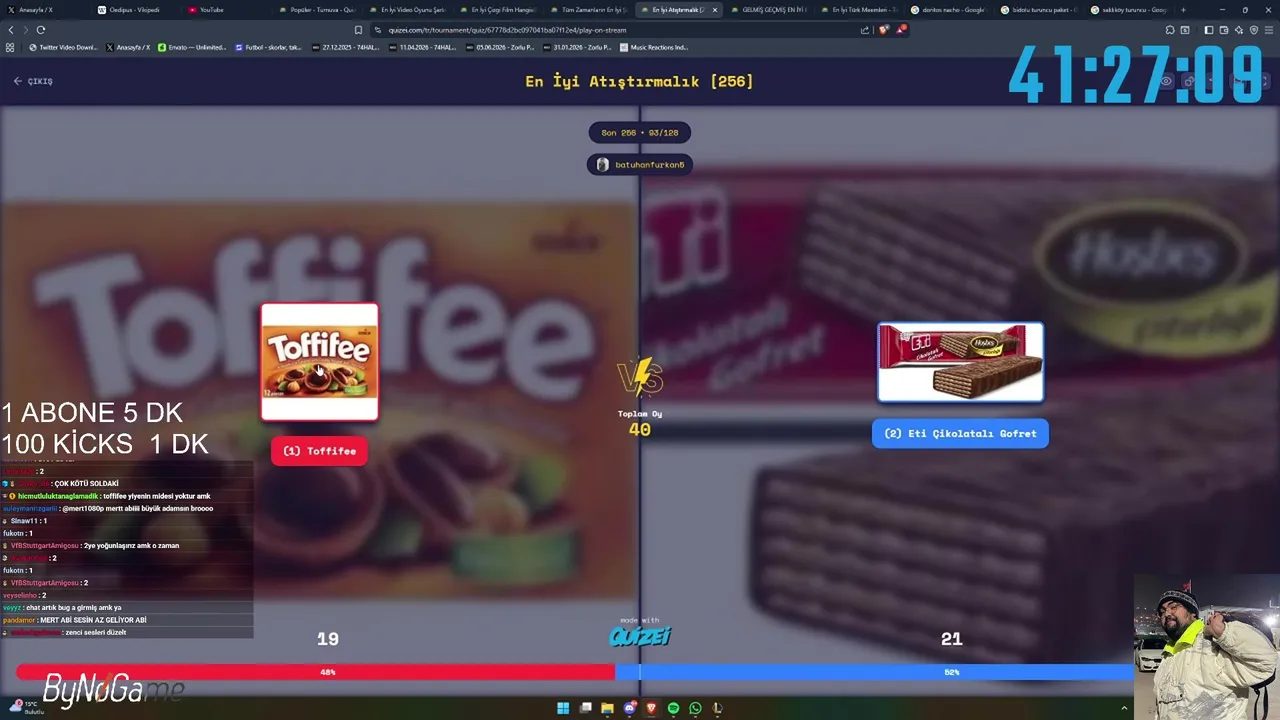Open Spotify from the taskbar
Screen dimensions: 1280x720
673,708
